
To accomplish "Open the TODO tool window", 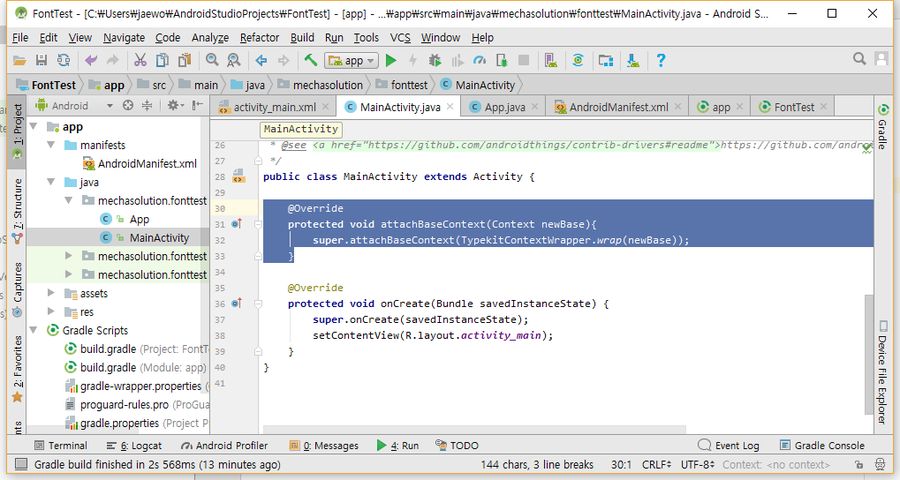I will click(x=457, y=446).
